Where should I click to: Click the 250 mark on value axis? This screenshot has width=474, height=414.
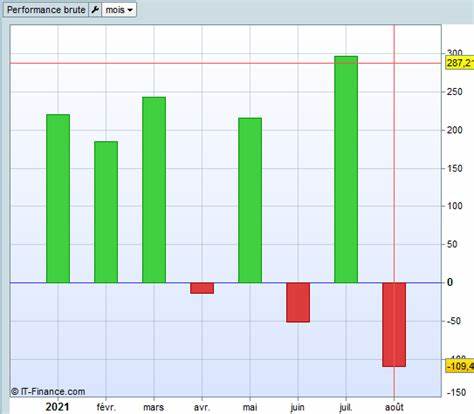[x=455, y=92]
